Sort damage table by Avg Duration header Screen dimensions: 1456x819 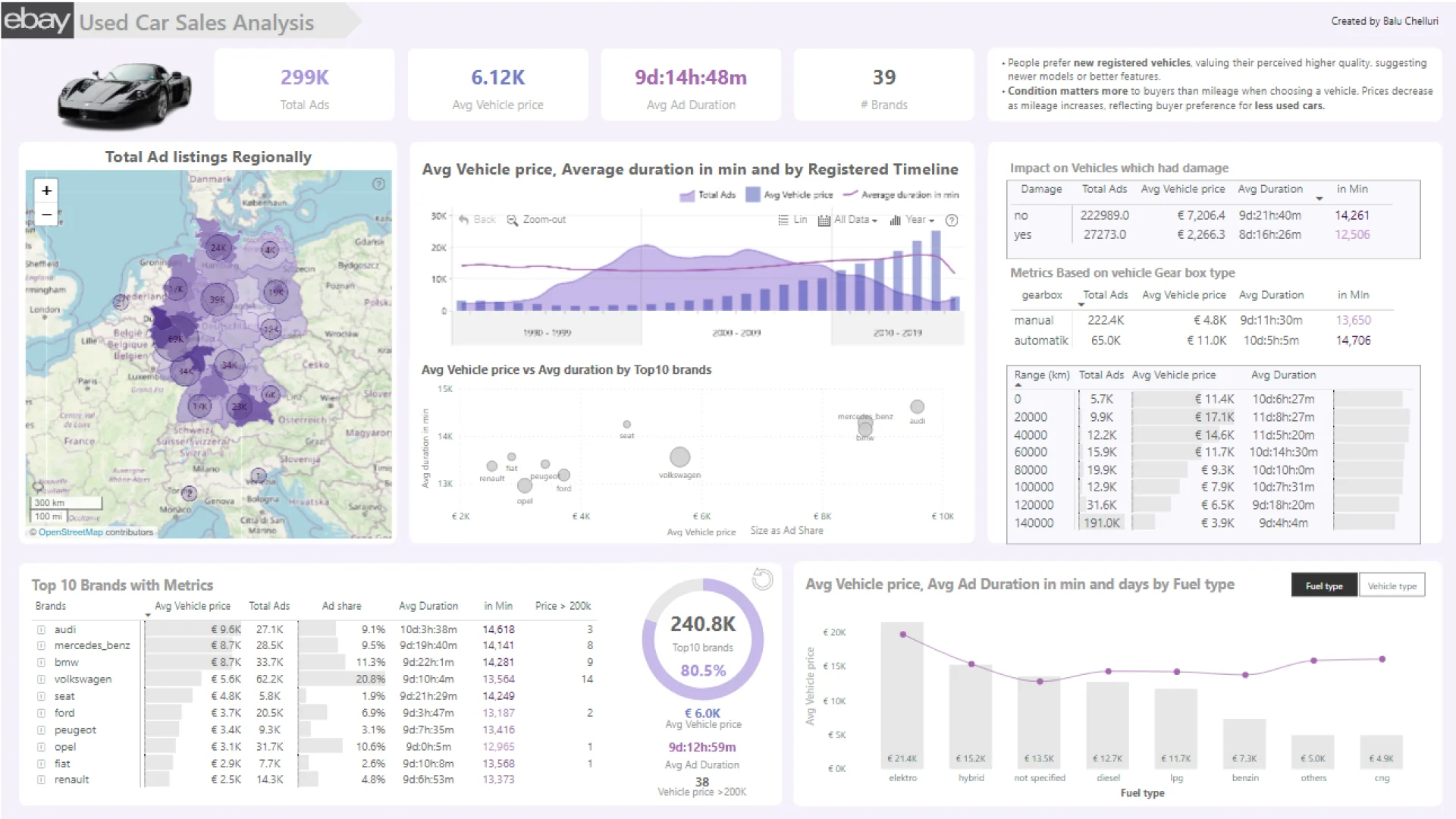1270,189
